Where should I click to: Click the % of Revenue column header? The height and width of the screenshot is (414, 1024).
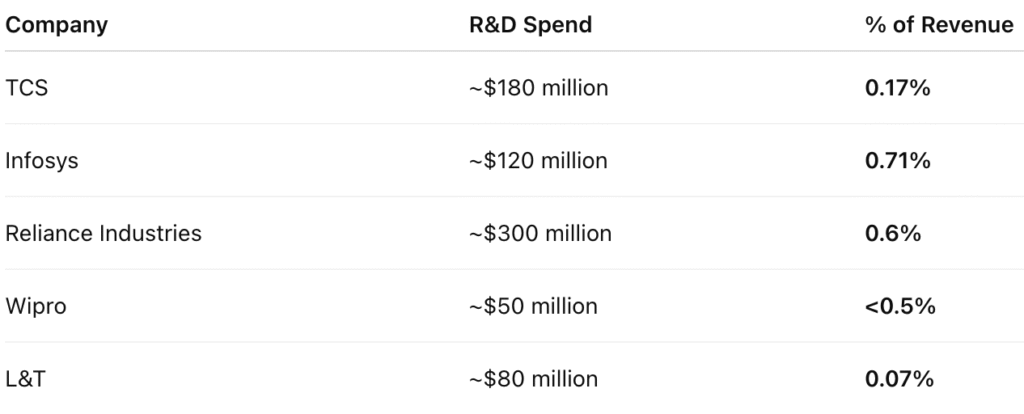click(x=939, y=25)
